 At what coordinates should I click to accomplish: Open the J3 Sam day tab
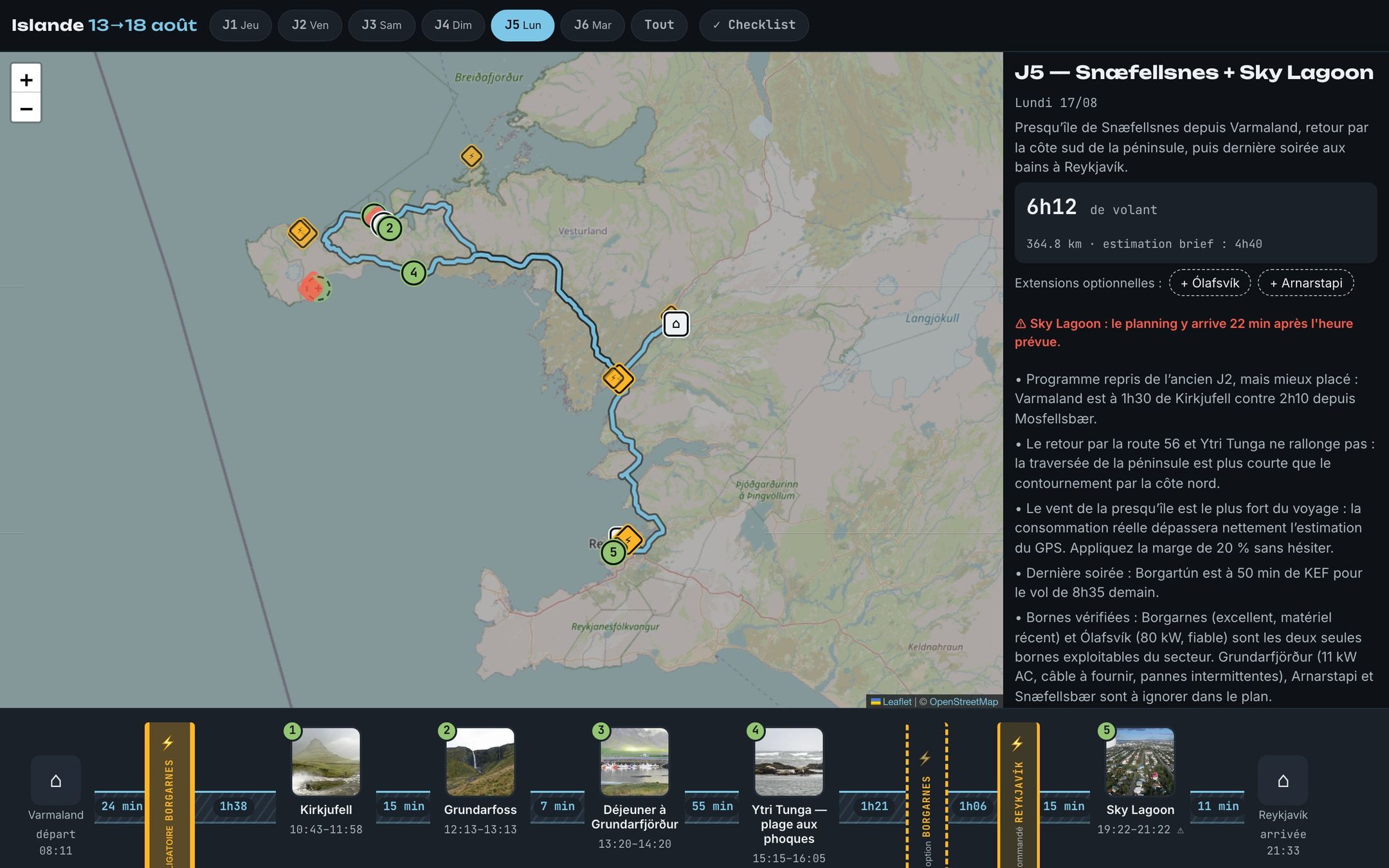(x=381, y=25)
